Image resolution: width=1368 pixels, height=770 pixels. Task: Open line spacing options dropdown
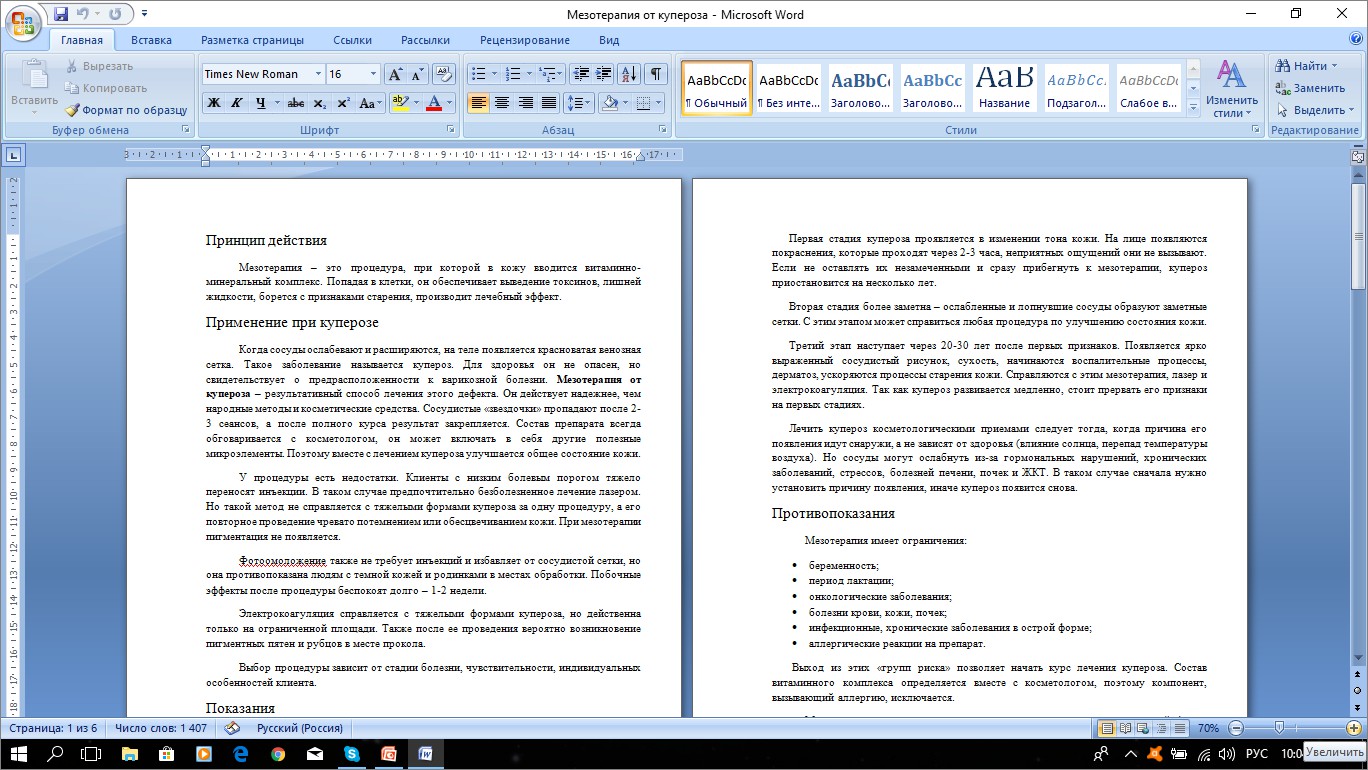point(579,103)
